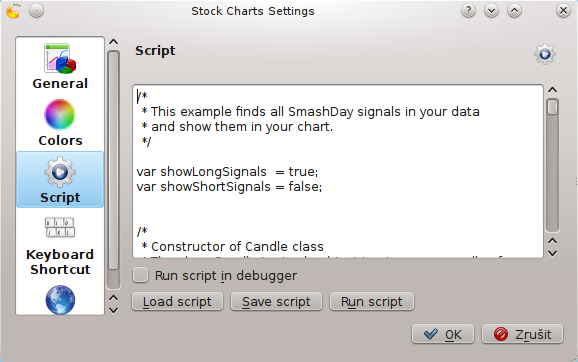Click the Load script button
578x362 pixels.
point(177,302)
